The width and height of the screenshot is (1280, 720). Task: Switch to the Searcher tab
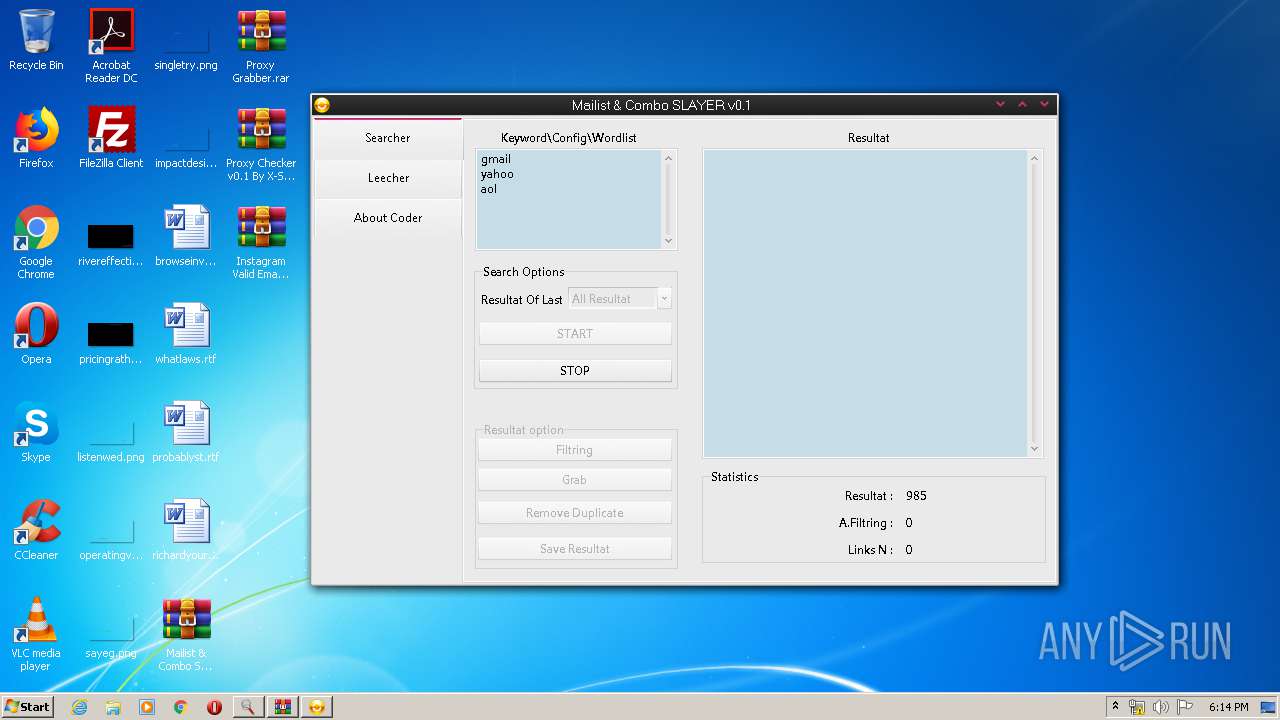[388, 138]
